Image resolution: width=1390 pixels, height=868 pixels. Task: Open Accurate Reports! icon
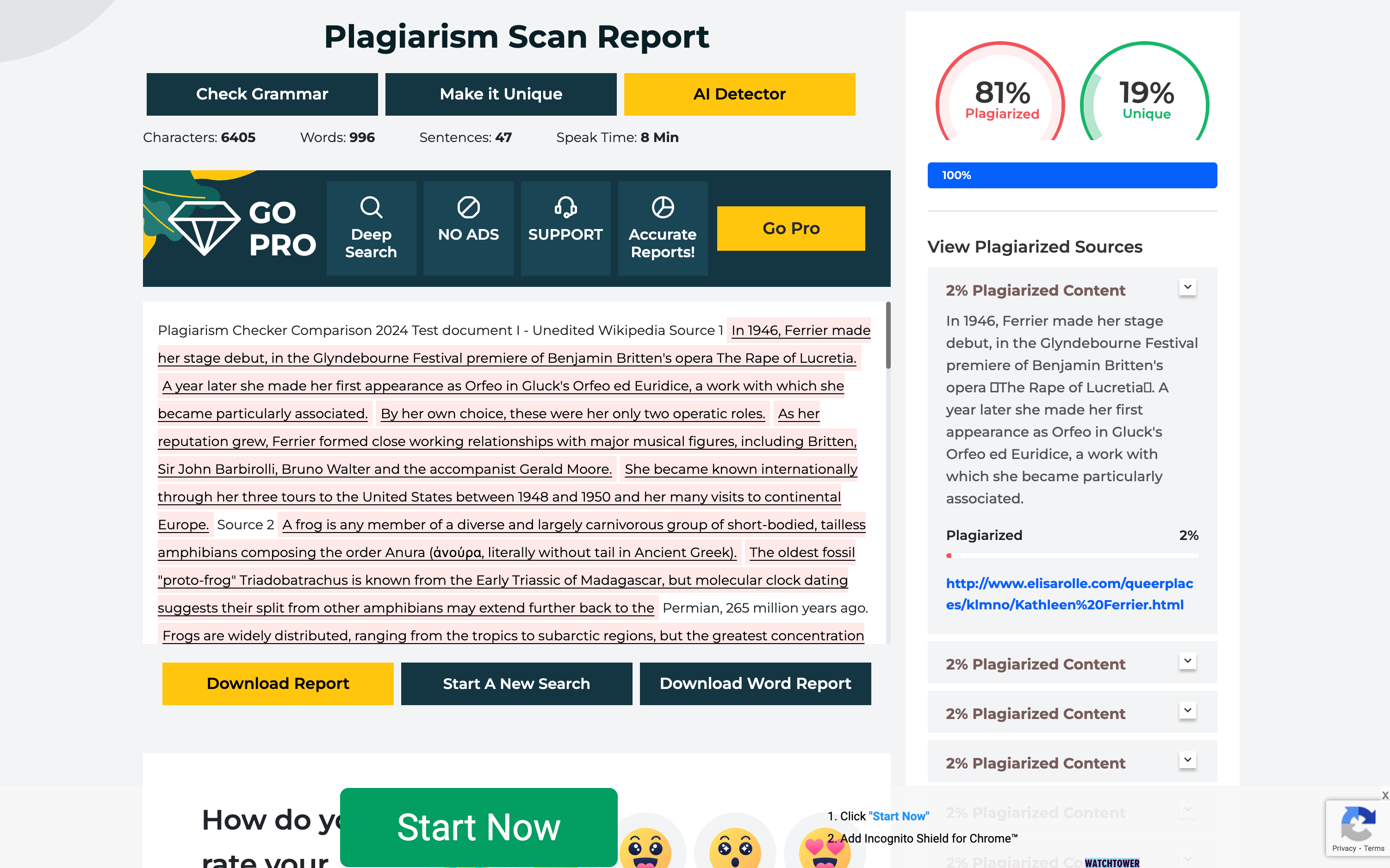pos(662,208)
